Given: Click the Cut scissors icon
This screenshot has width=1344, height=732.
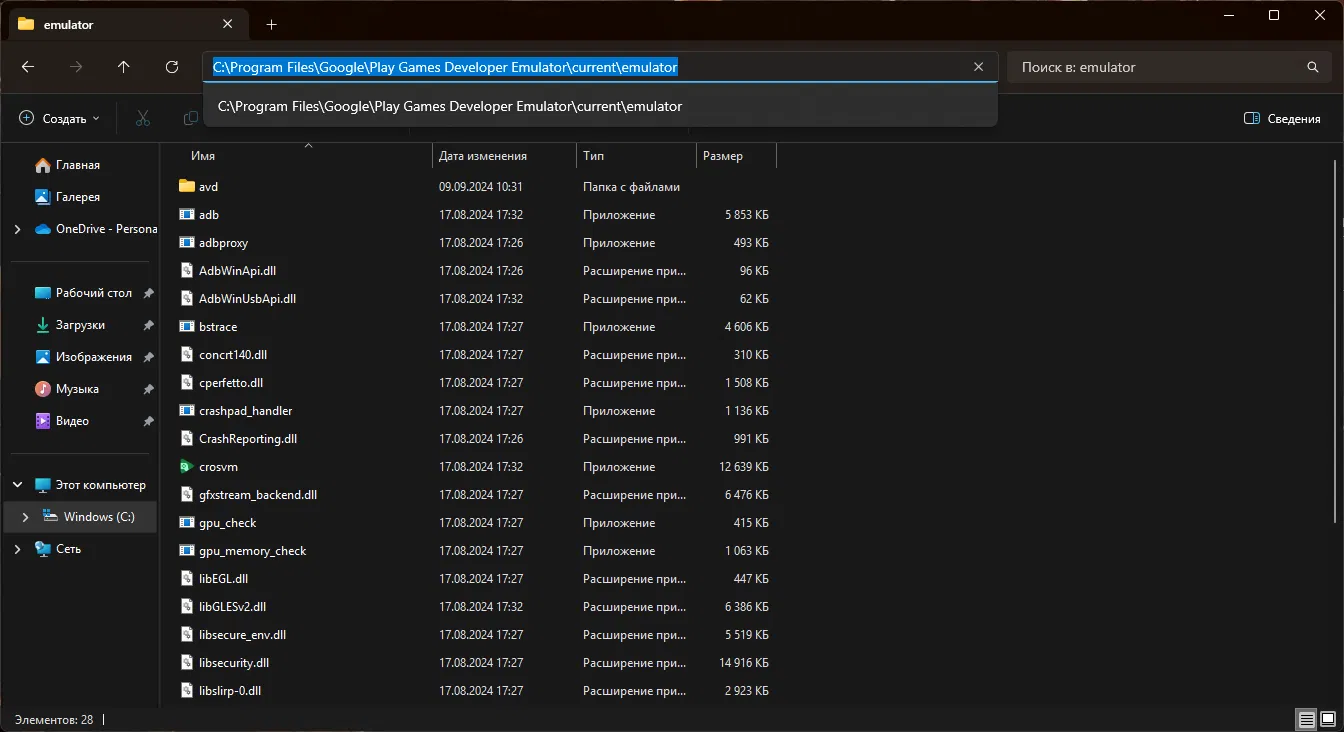Looking at the screenshot, I should point(142,118).
